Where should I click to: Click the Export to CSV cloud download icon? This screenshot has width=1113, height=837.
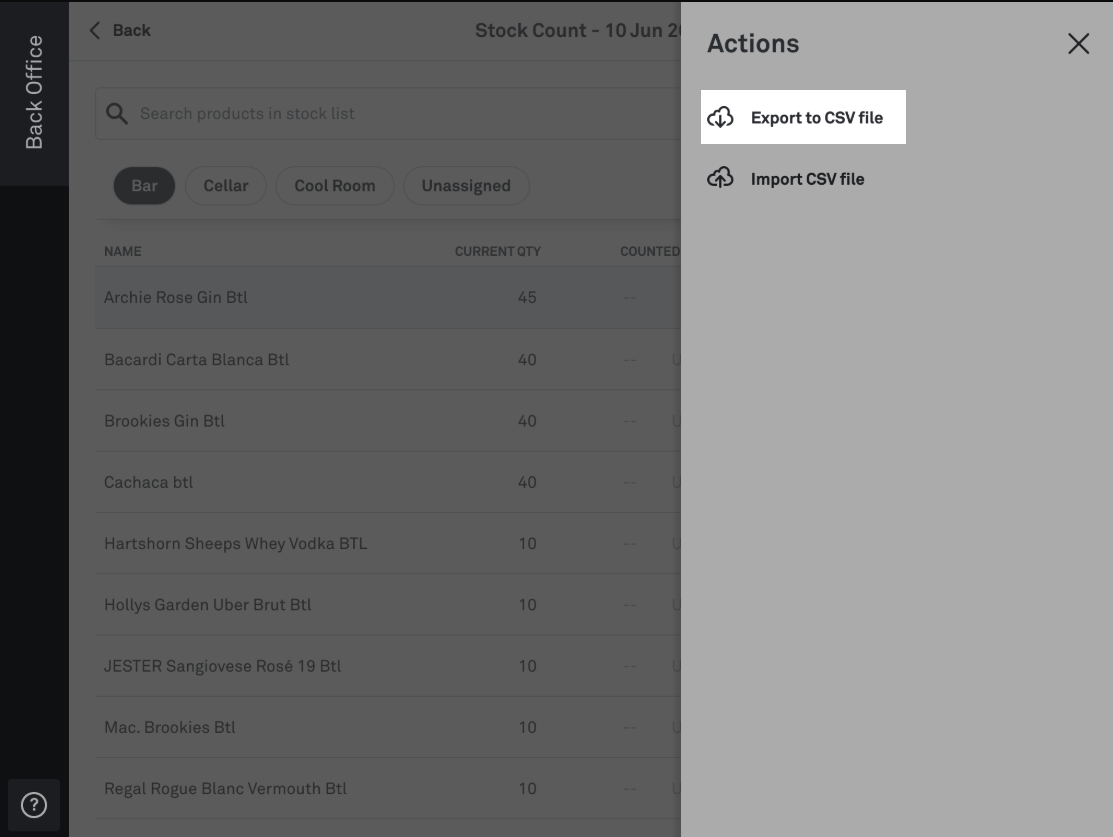click(x=720, y=117)
